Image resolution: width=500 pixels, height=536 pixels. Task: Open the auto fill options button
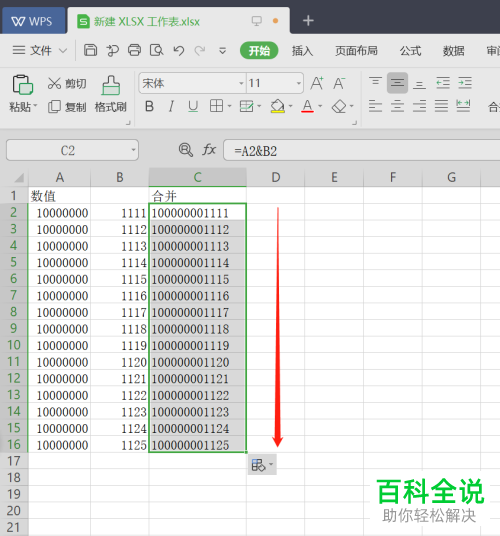[x=262, y=465]
